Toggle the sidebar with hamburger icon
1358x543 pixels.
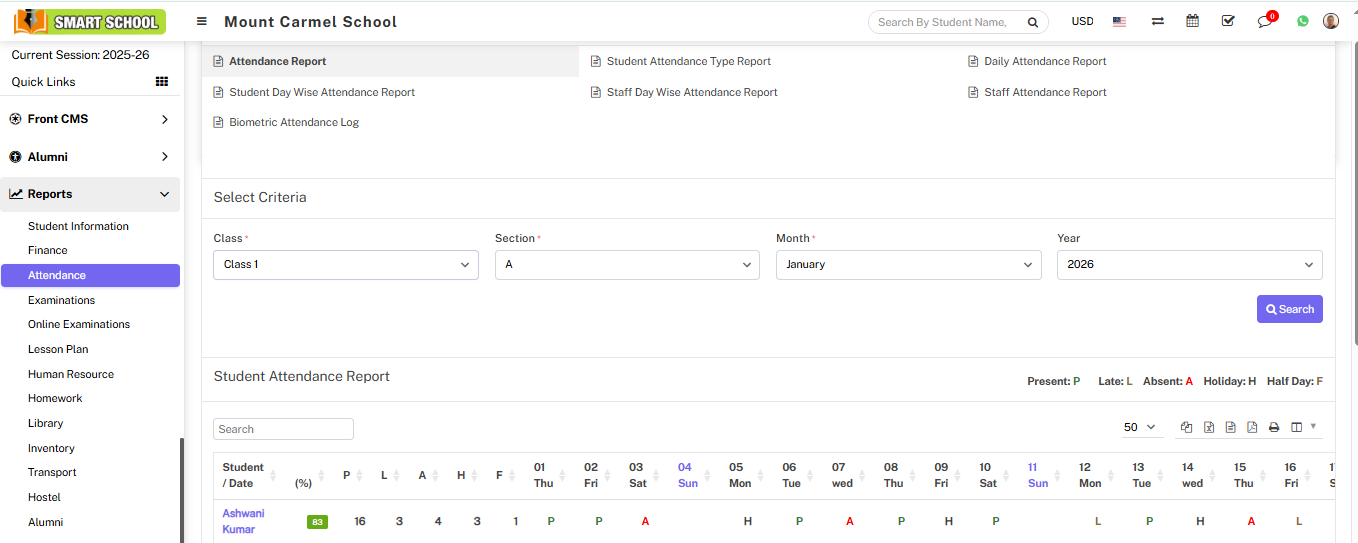[x=202, y=21]
